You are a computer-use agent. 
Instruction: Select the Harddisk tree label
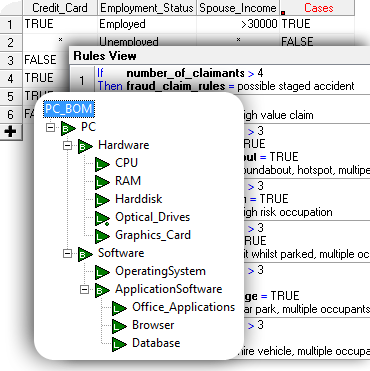pyautogui.click(x=139, y=199)
